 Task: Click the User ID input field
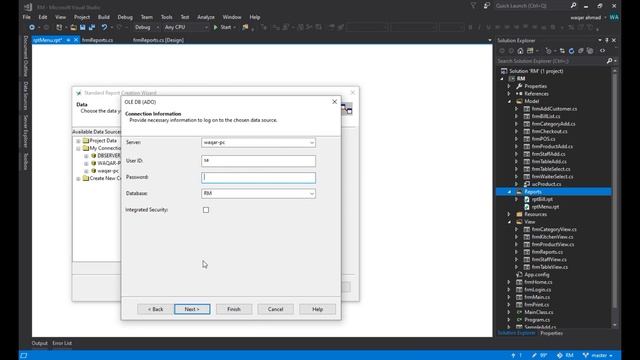(x=258, y=161)
